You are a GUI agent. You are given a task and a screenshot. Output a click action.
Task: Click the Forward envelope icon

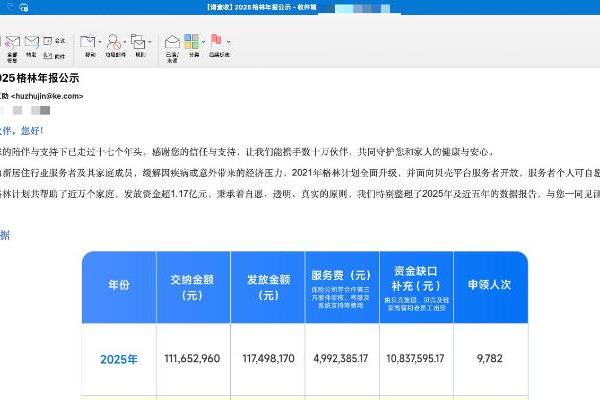[32, 42]
